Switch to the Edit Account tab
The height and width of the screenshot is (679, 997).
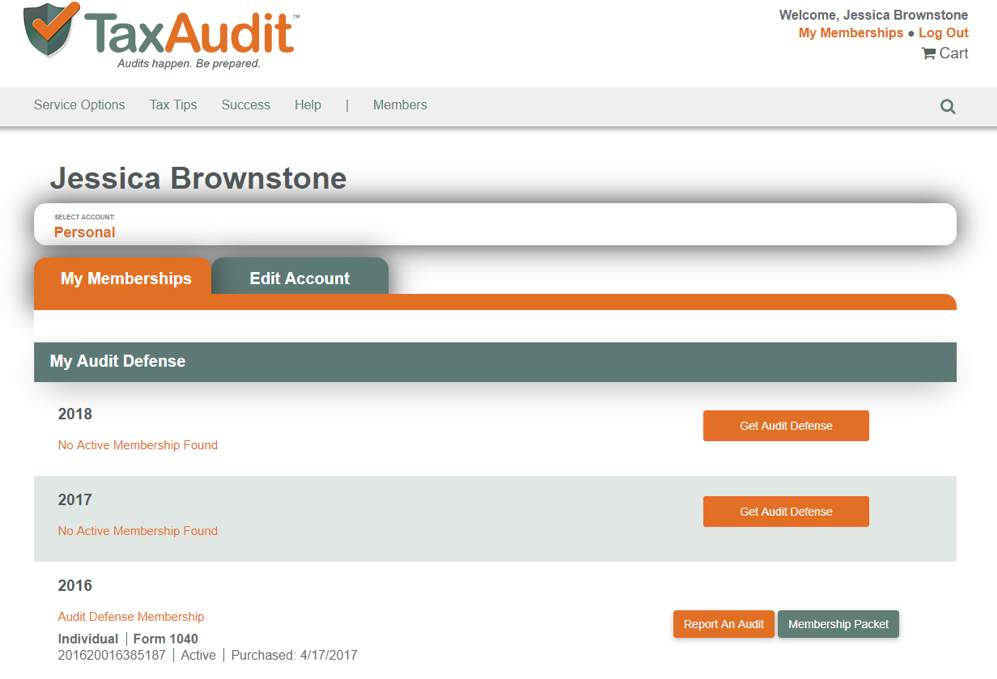(x=299, y=277)
